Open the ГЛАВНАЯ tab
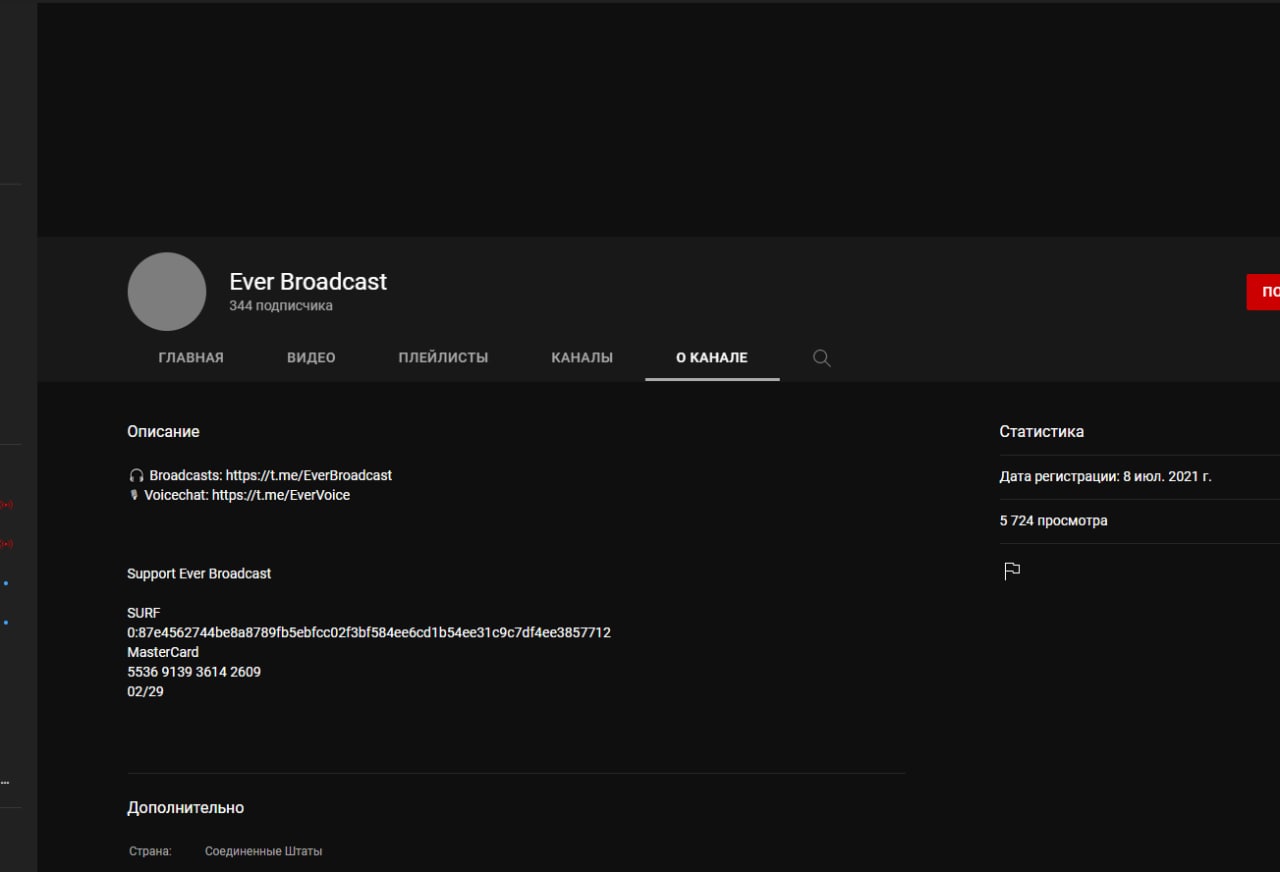This screenshot has width=1280, height=872. tap(191, 358)
